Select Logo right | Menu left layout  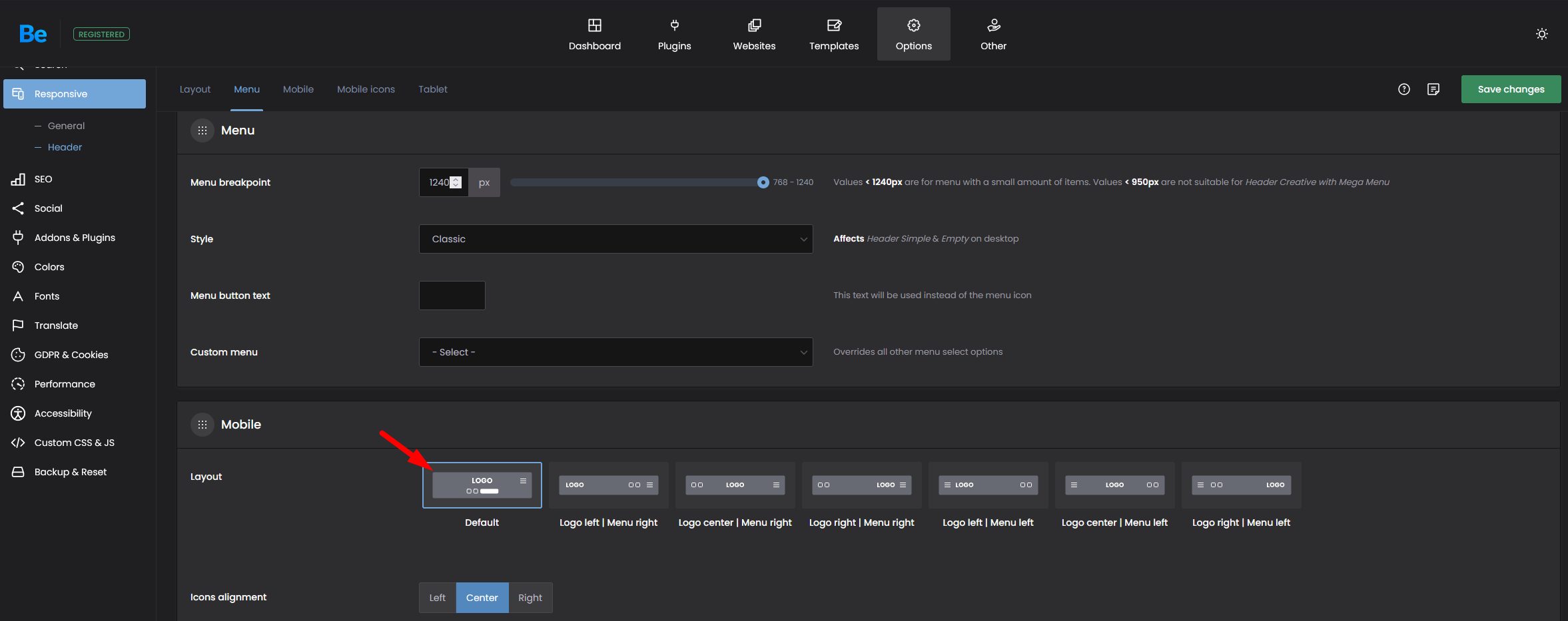1241,485
